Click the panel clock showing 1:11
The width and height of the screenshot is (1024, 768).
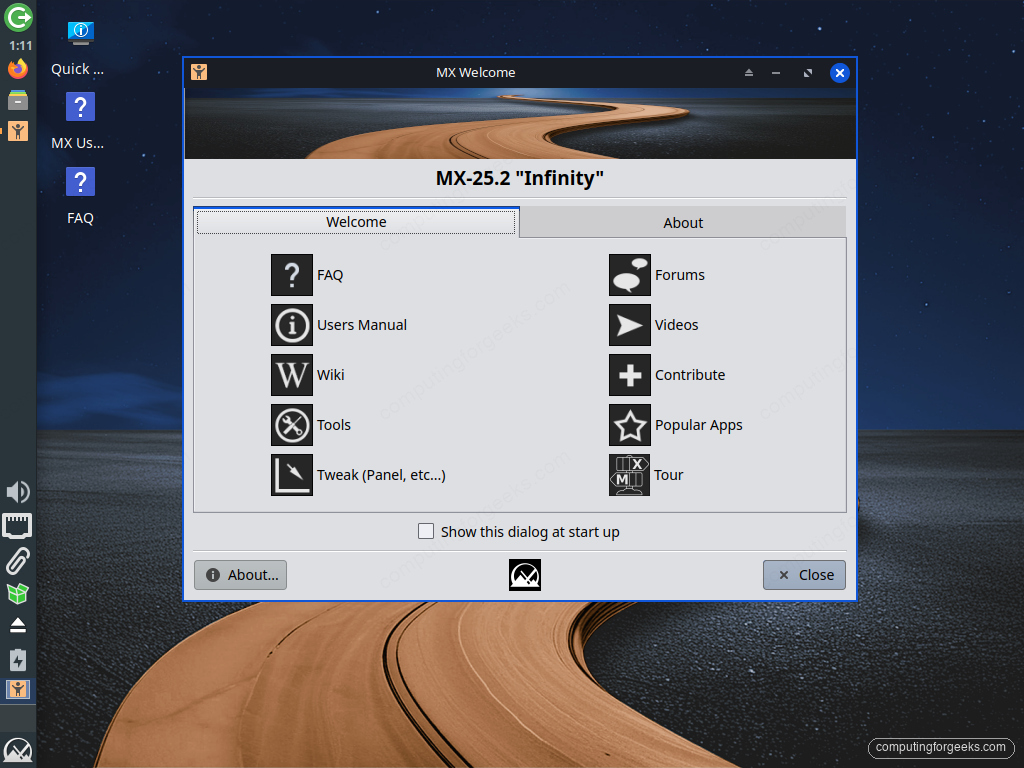tap(20, 46)
